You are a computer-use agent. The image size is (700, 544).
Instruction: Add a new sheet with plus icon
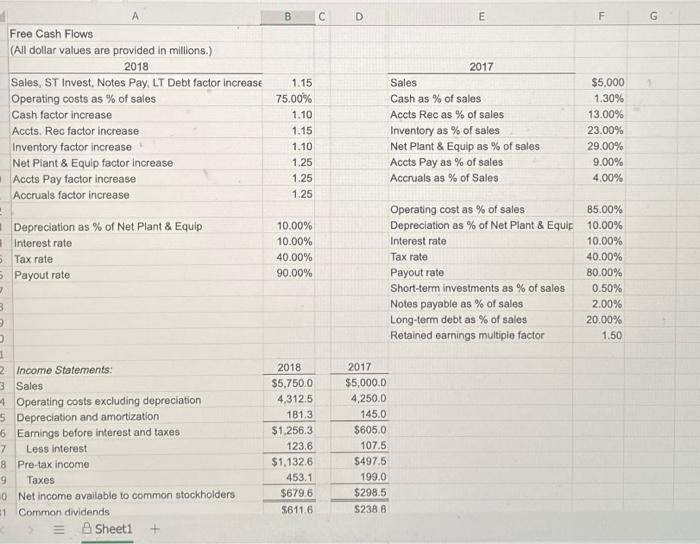point(154,529)
